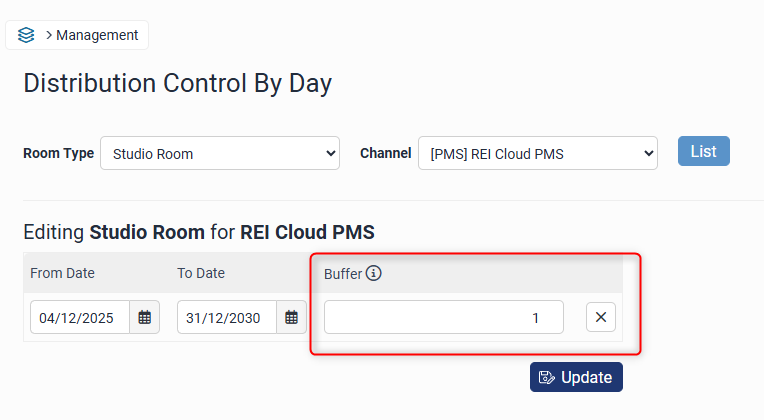Click the To Date column header
The width and height of the screenshot is (764, 420).
pyautogui.click(x=201, y=273)
